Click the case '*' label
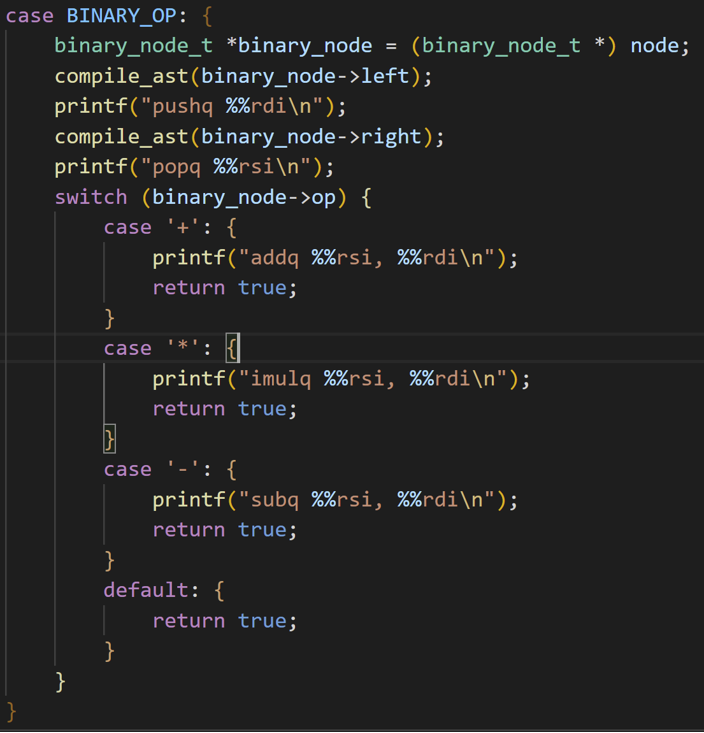 [152, 348]
